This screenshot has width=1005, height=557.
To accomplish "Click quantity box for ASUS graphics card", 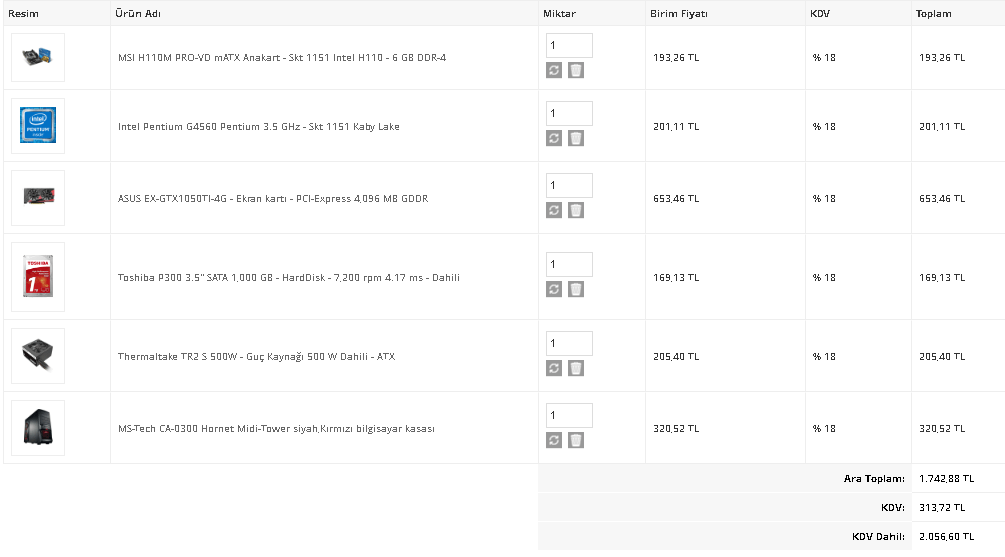I will click(x=569, y=186).
